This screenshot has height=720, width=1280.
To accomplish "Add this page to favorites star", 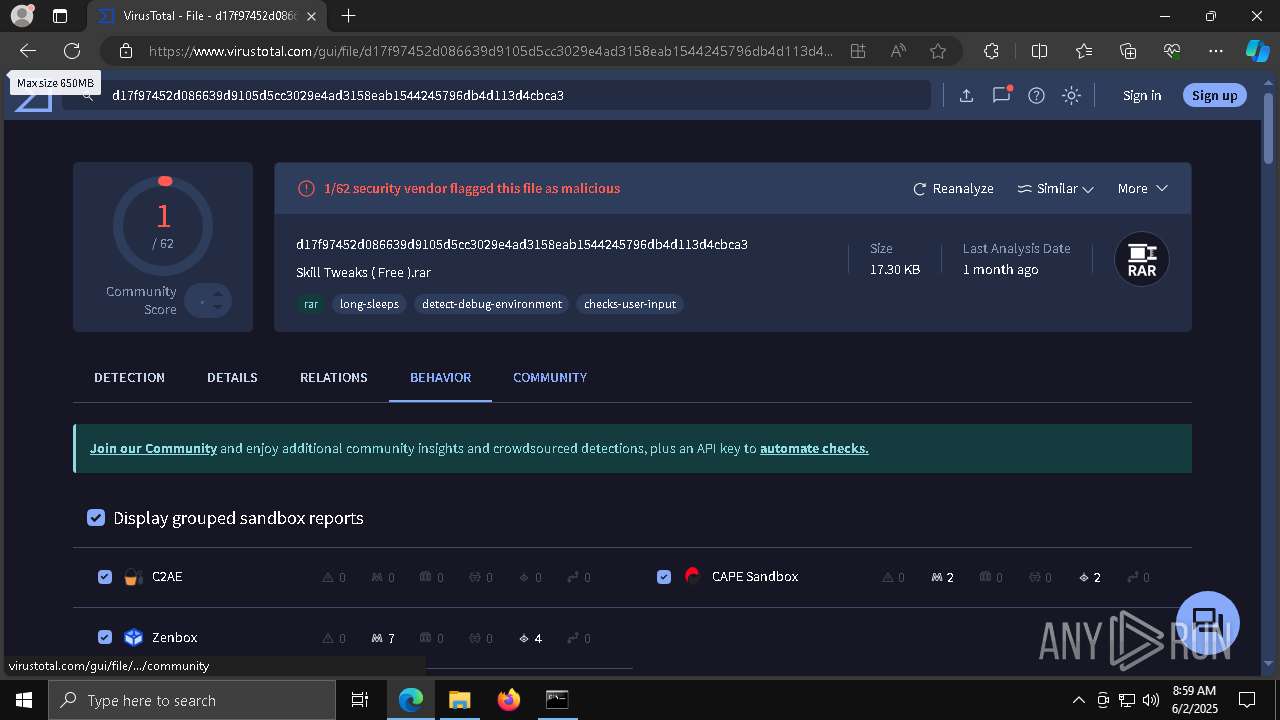I will point(938,51).
